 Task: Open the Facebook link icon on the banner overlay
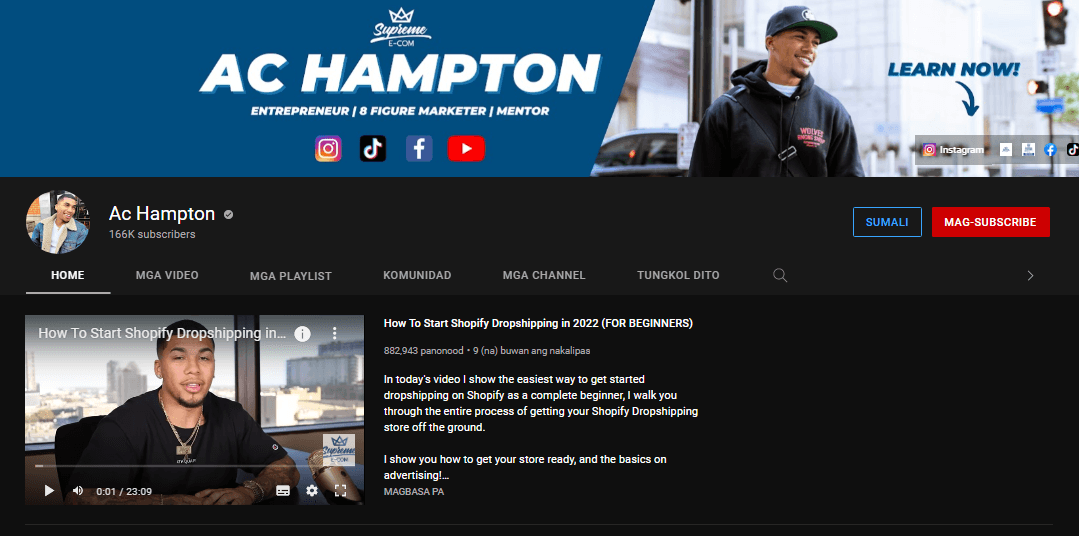tap(1050, 149)
